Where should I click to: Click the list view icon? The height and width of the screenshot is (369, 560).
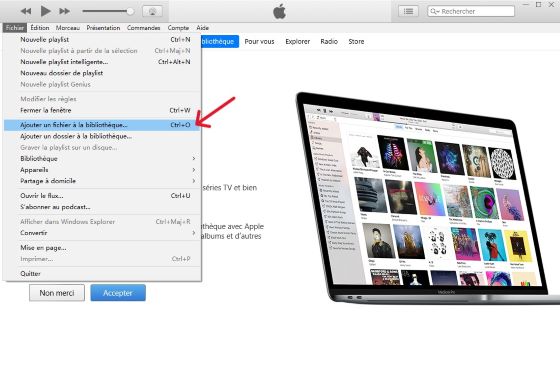(408, 11)
